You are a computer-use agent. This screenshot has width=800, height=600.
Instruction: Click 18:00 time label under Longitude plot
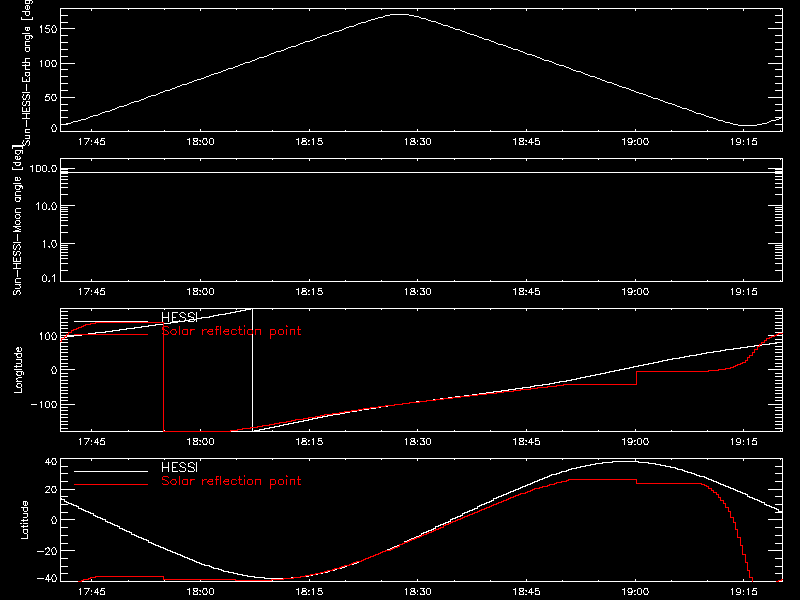coord(201,441)
